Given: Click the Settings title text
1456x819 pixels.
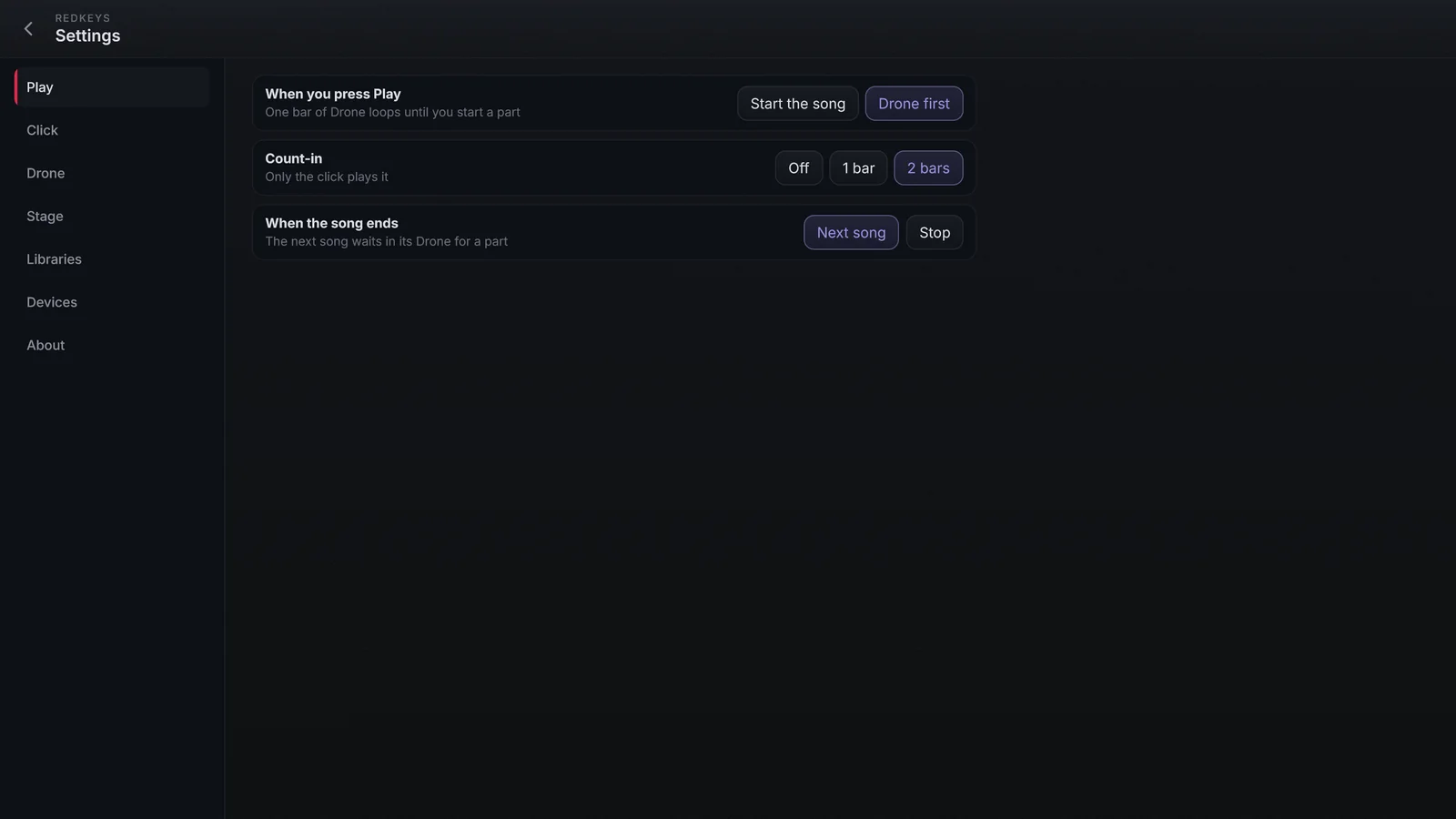Looking at the screenshot, I should coord(87,35).
